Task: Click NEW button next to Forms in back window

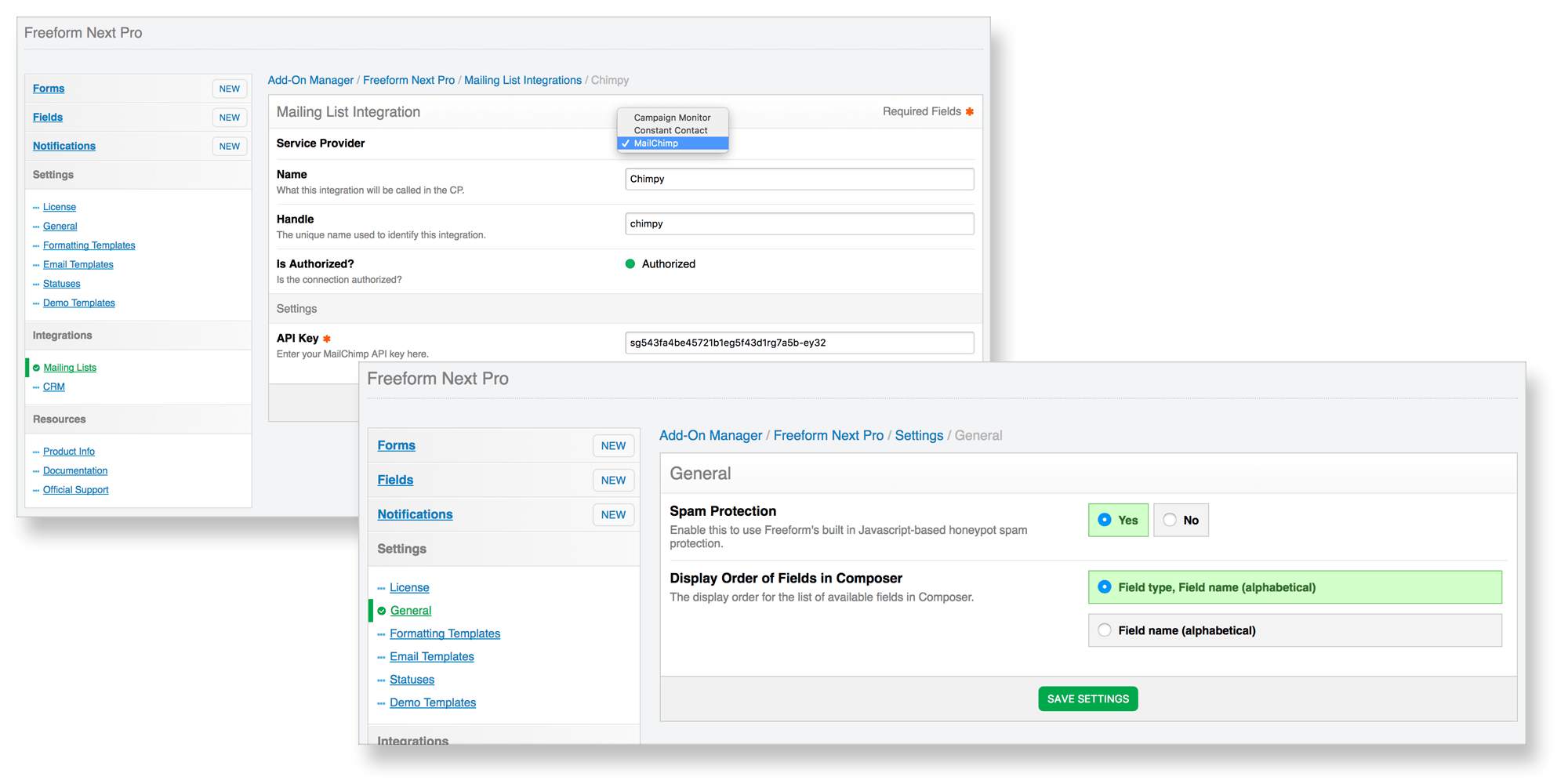Action: 230,89
